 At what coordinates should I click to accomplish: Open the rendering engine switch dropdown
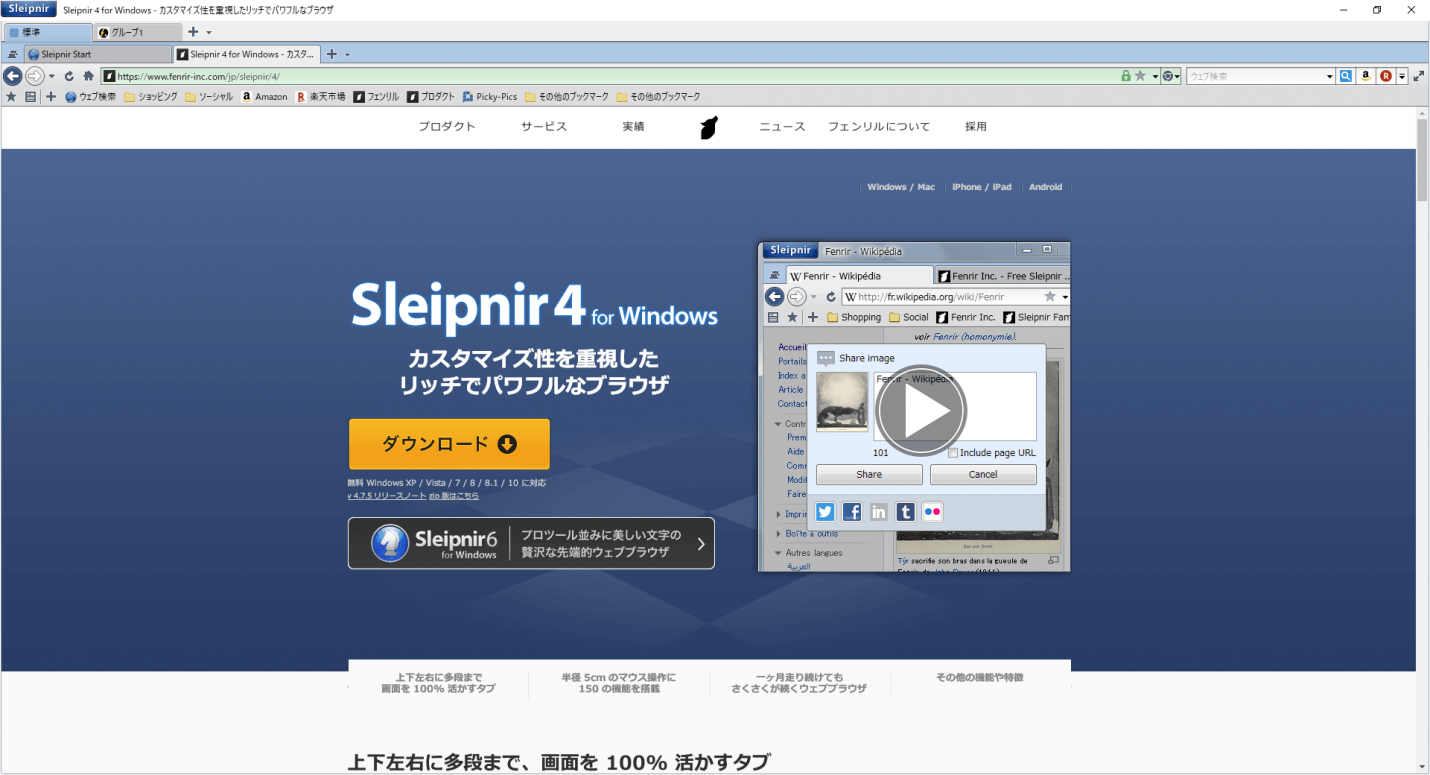click(x=1171, y=76)
